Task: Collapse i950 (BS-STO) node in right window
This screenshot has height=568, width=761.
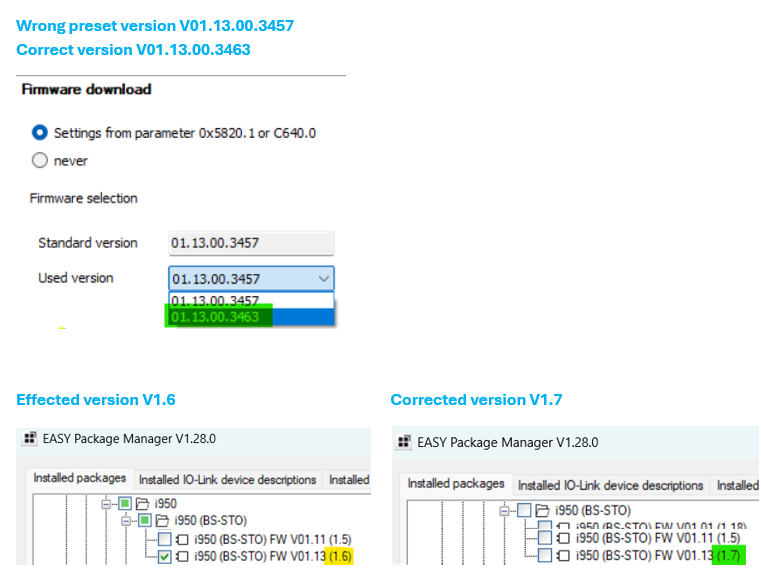Action: (x=504, y=511)
